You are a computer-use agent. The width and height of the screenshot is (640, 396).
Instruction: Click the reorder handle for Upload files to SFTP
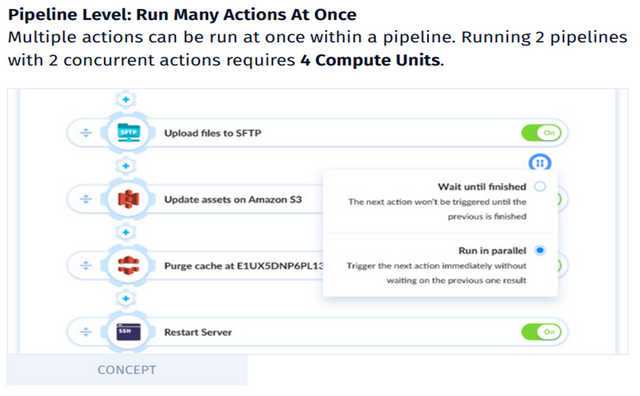(86, 133)
